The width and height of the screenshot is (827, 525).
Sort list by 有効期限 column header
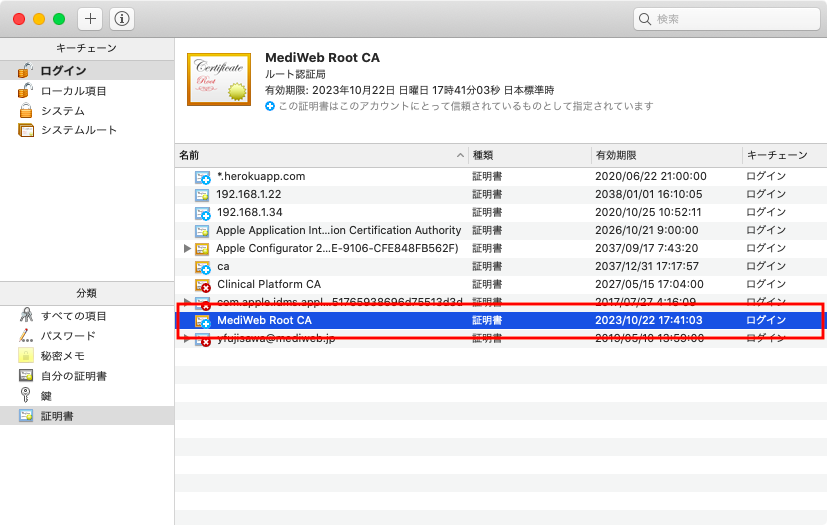(667, 155)
